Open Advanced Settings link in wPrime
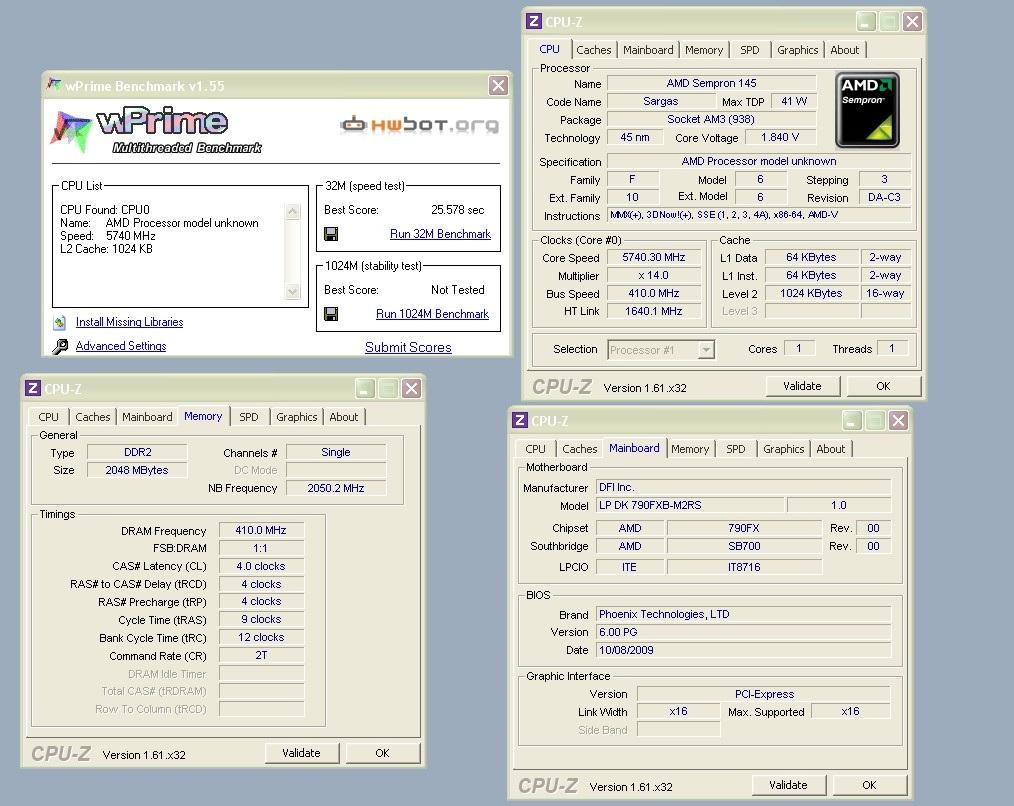The width and height of the screenshot is (1014, 806). click(x=121, y=346)
